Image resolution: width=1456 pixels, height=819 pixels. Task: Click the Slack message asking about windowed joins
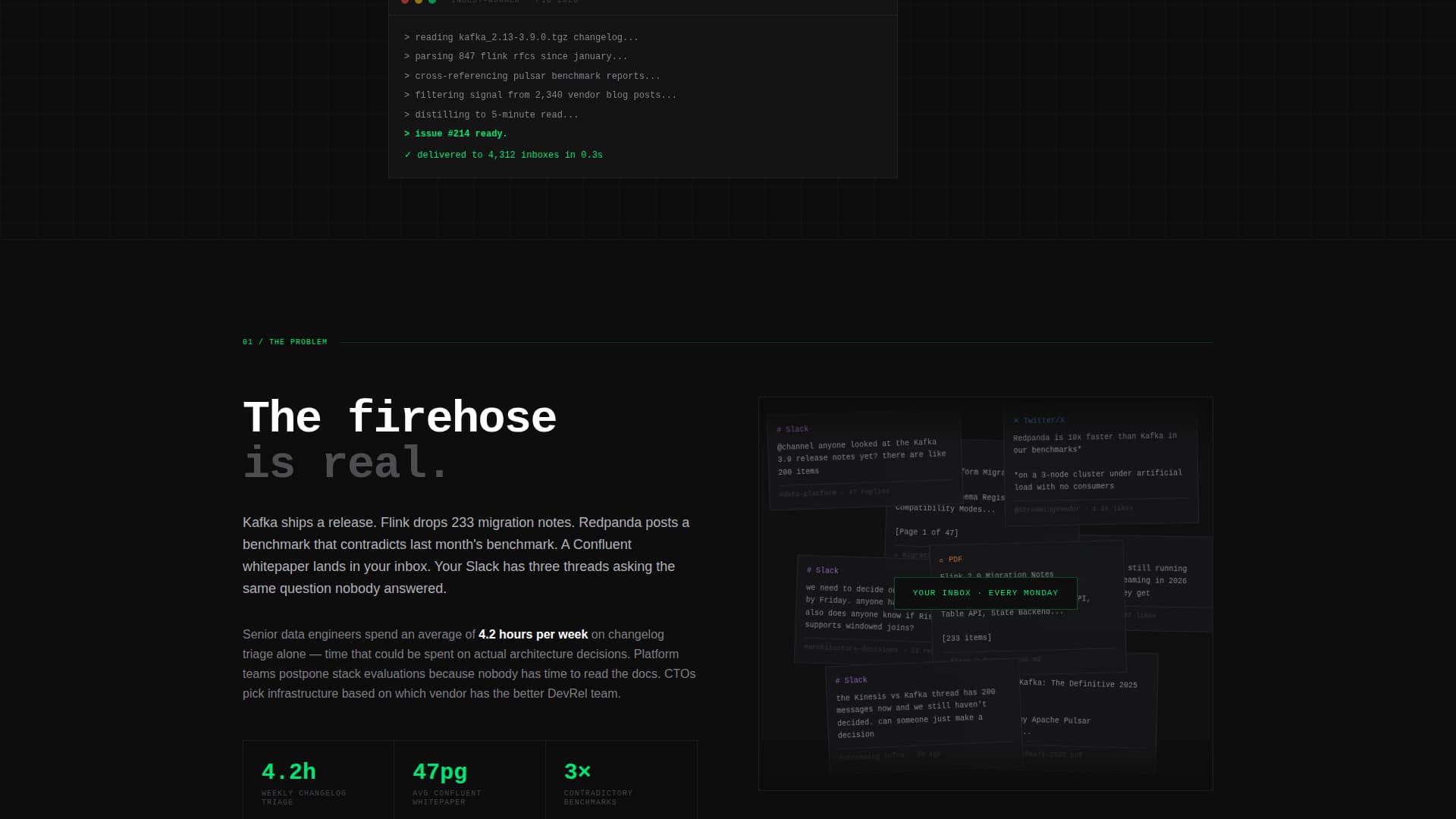click(x=868, y=607)
